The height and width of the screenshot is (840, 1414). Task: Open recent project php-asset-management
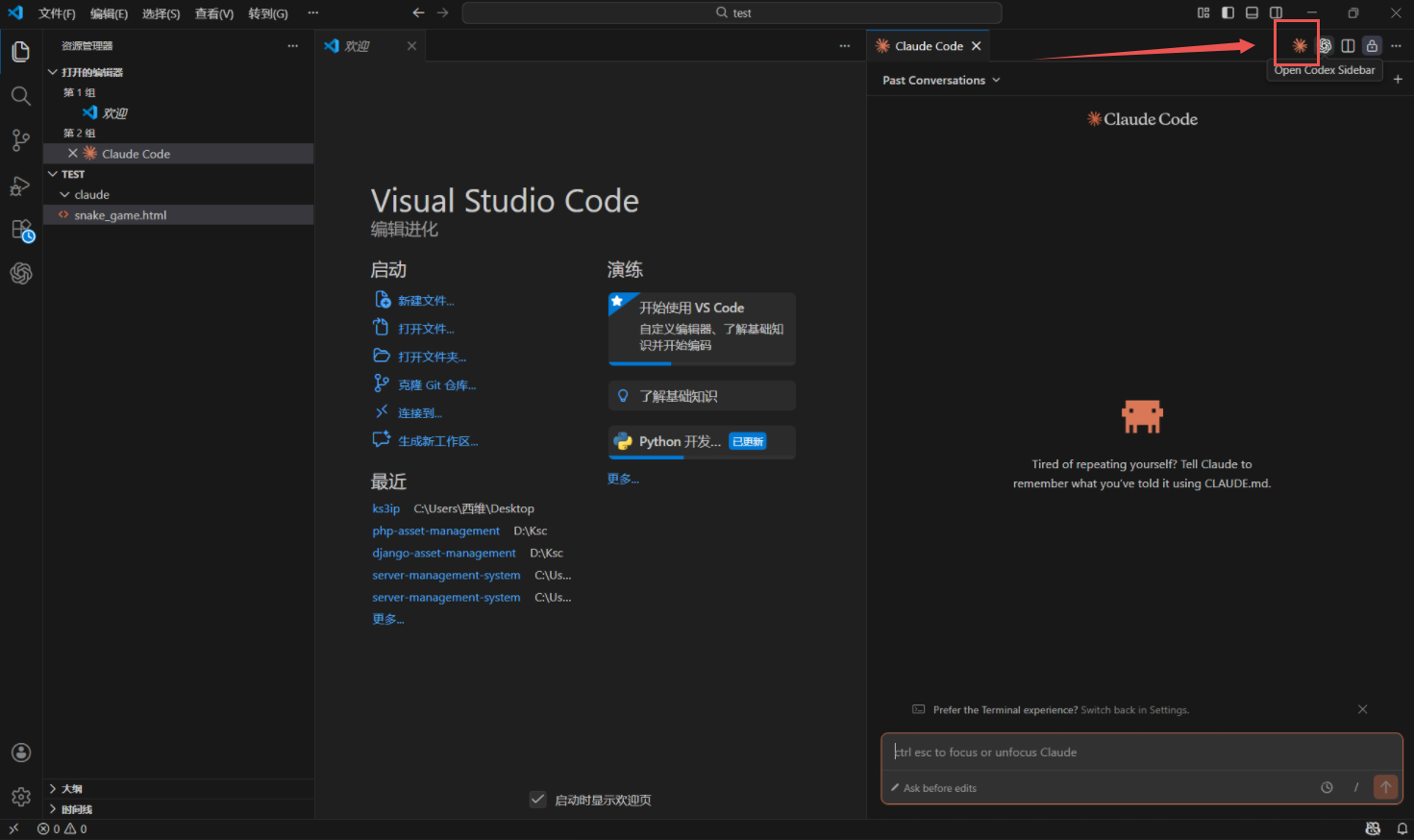tap(435, 531)
